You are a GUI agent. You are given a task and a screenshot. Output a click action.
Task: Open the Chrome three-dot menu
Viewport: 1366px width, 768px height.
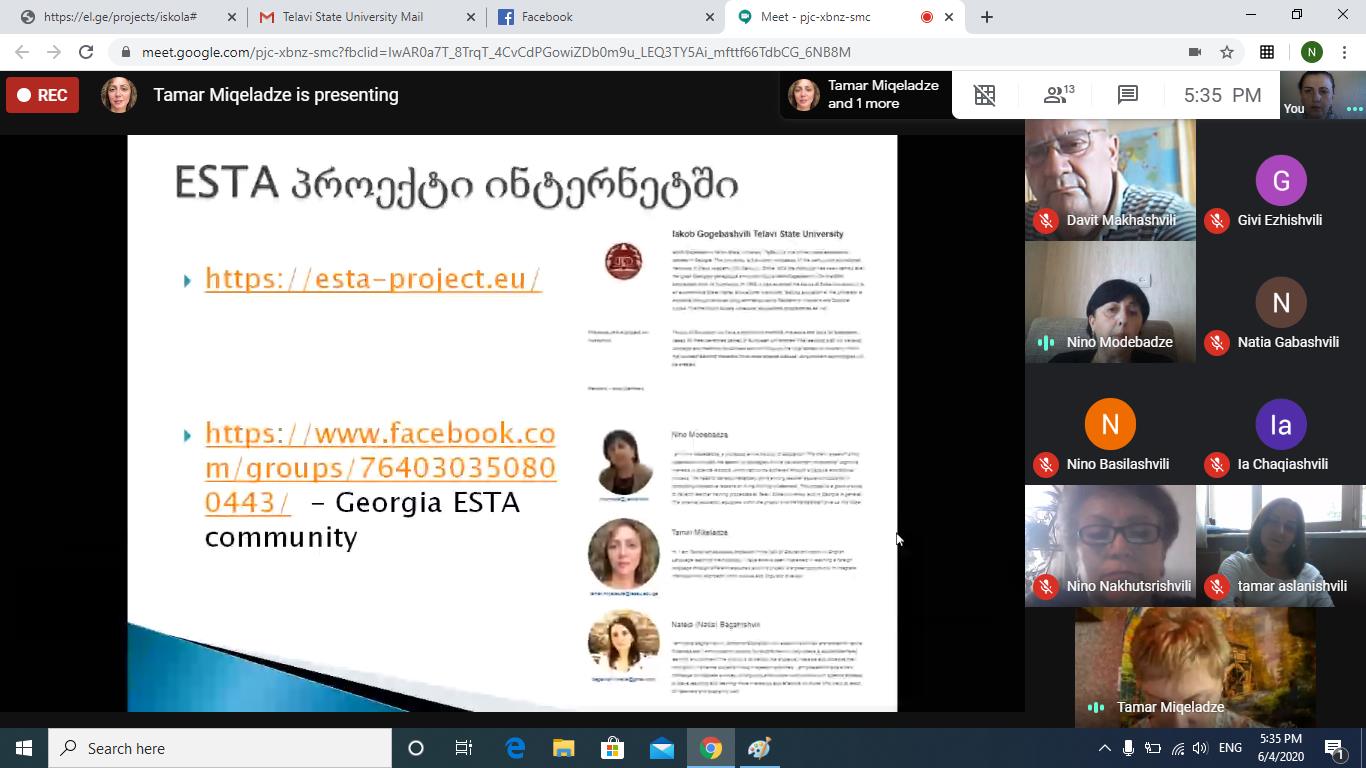(x=1343, y=52)
